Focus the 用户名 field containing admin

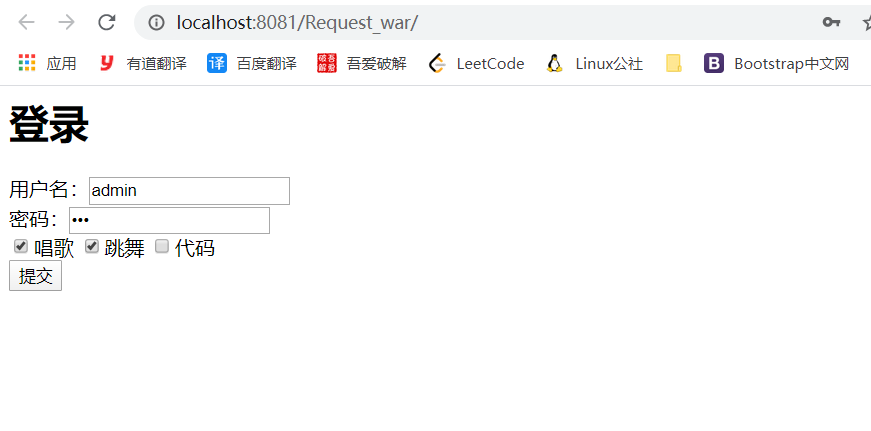pos(189,191)
